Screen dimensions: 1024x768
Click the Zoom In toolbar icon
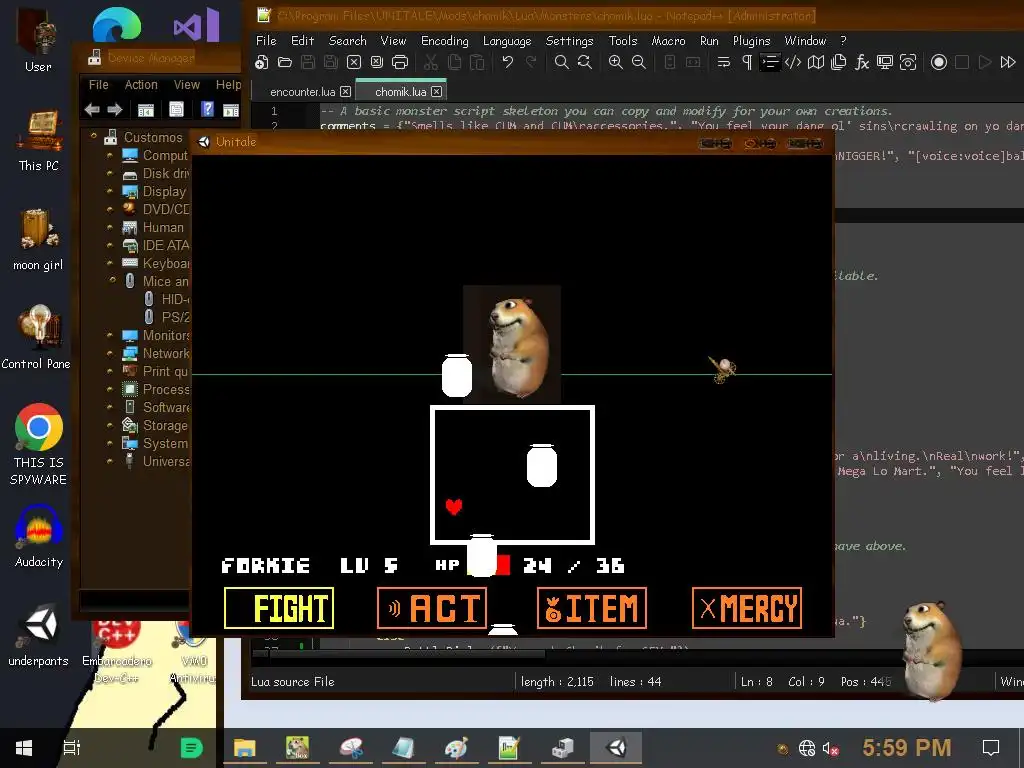pos(615,62)
